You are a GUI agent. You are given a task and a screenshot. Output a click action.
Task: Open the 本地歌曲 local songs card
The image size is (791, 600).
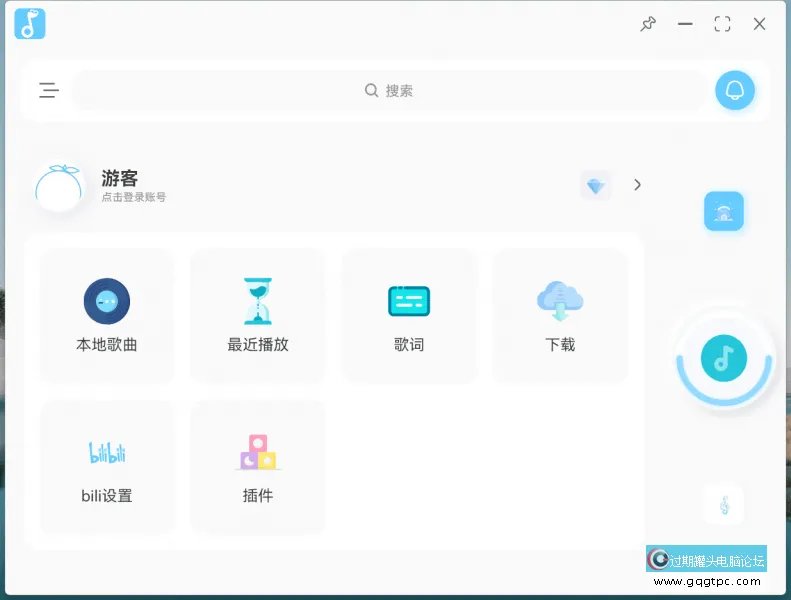(107, 316)
